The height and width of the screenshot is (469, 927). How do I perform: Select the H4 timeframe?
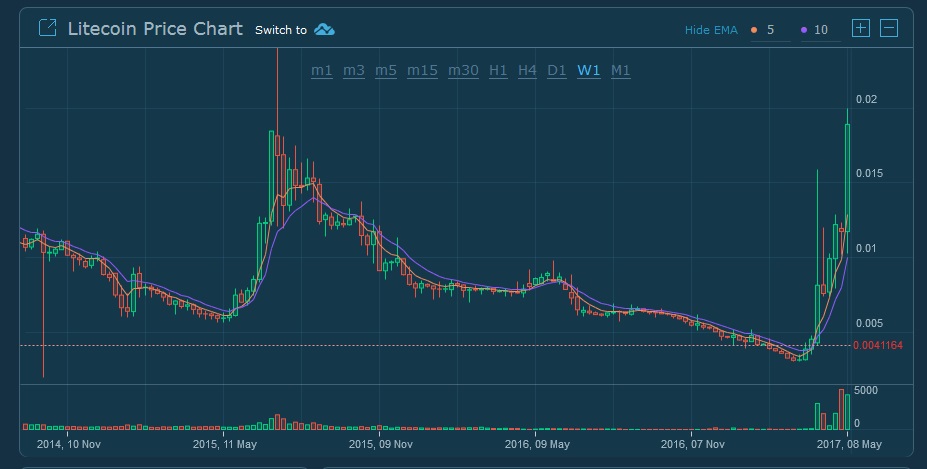click(527, 70)
